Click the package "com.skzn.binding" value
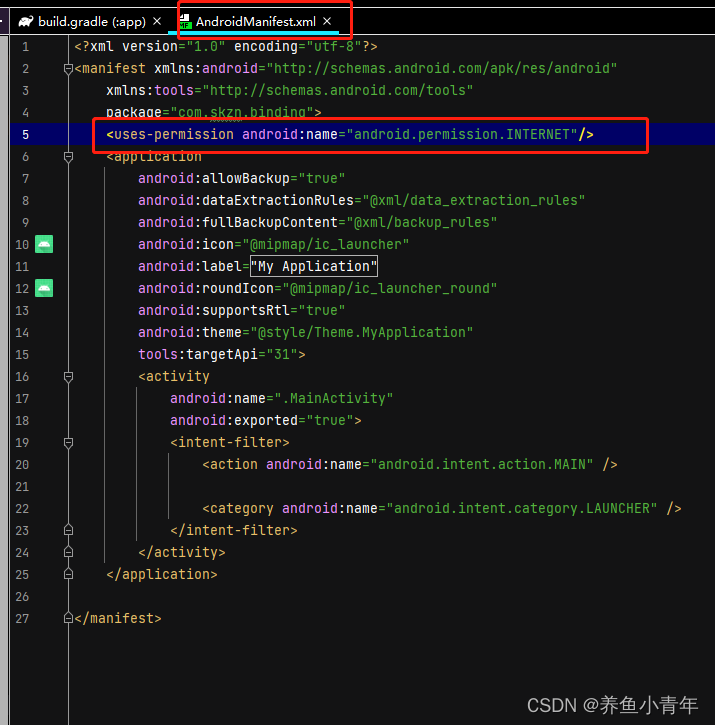Image resolution: width=715 pixels, height=725 pixels. (242, 112)
